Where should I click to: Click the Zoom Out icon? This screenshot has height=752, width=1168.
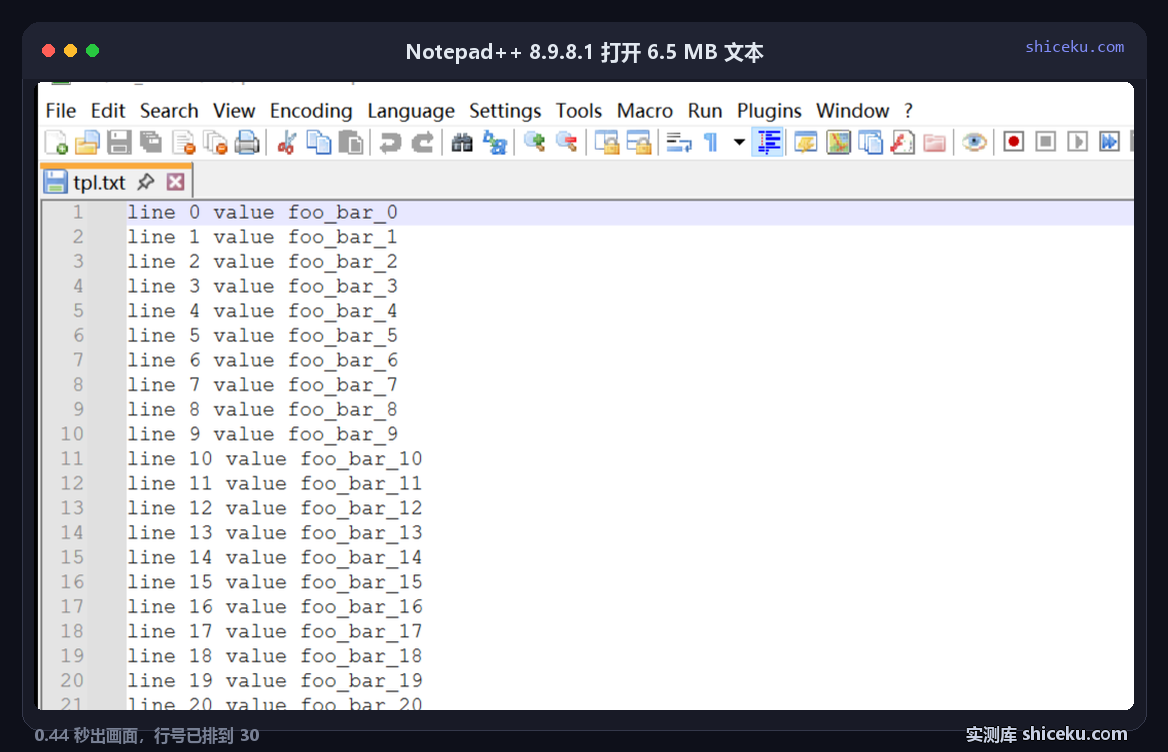pyautogui.click(x=566, y=141)
